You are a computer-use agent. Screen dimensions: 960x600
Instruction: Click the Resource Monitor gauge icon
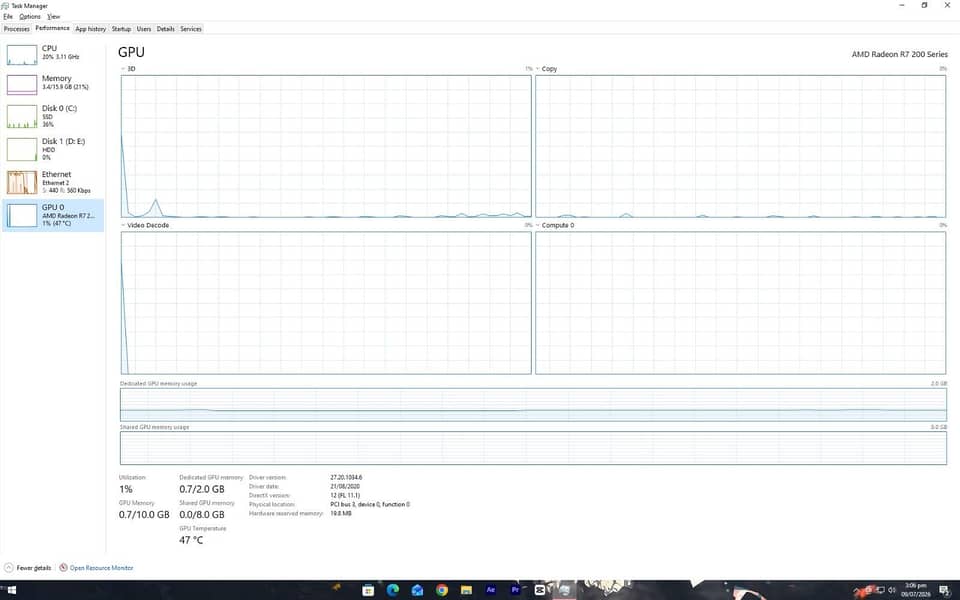[63, 568]
